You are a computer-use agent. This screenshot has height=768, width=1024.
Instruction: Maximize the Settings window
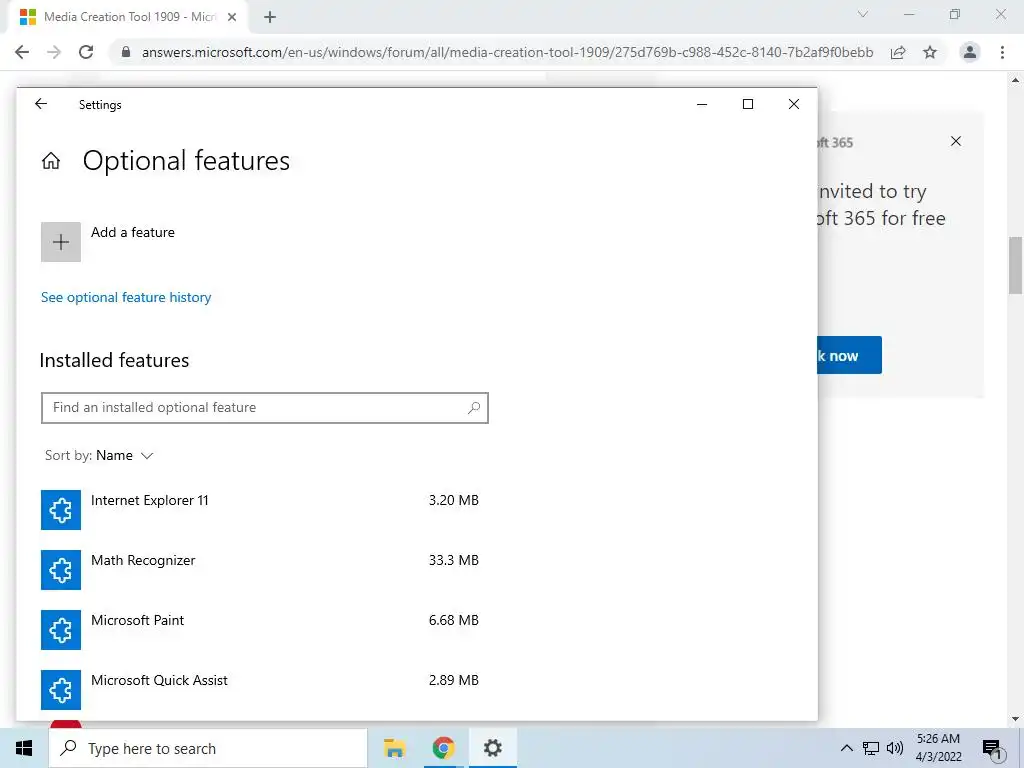point(748,104)
